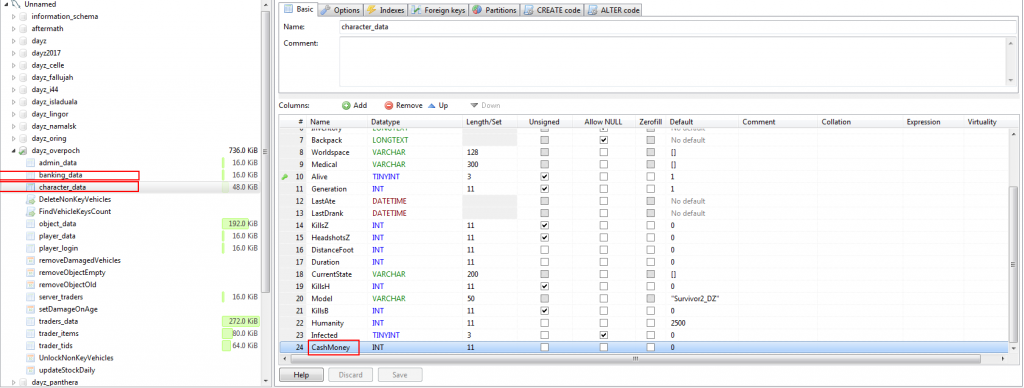Screen dimensions: 1024x388
Task: Expand the information_schema database node
Action: (x=14, y=16)
